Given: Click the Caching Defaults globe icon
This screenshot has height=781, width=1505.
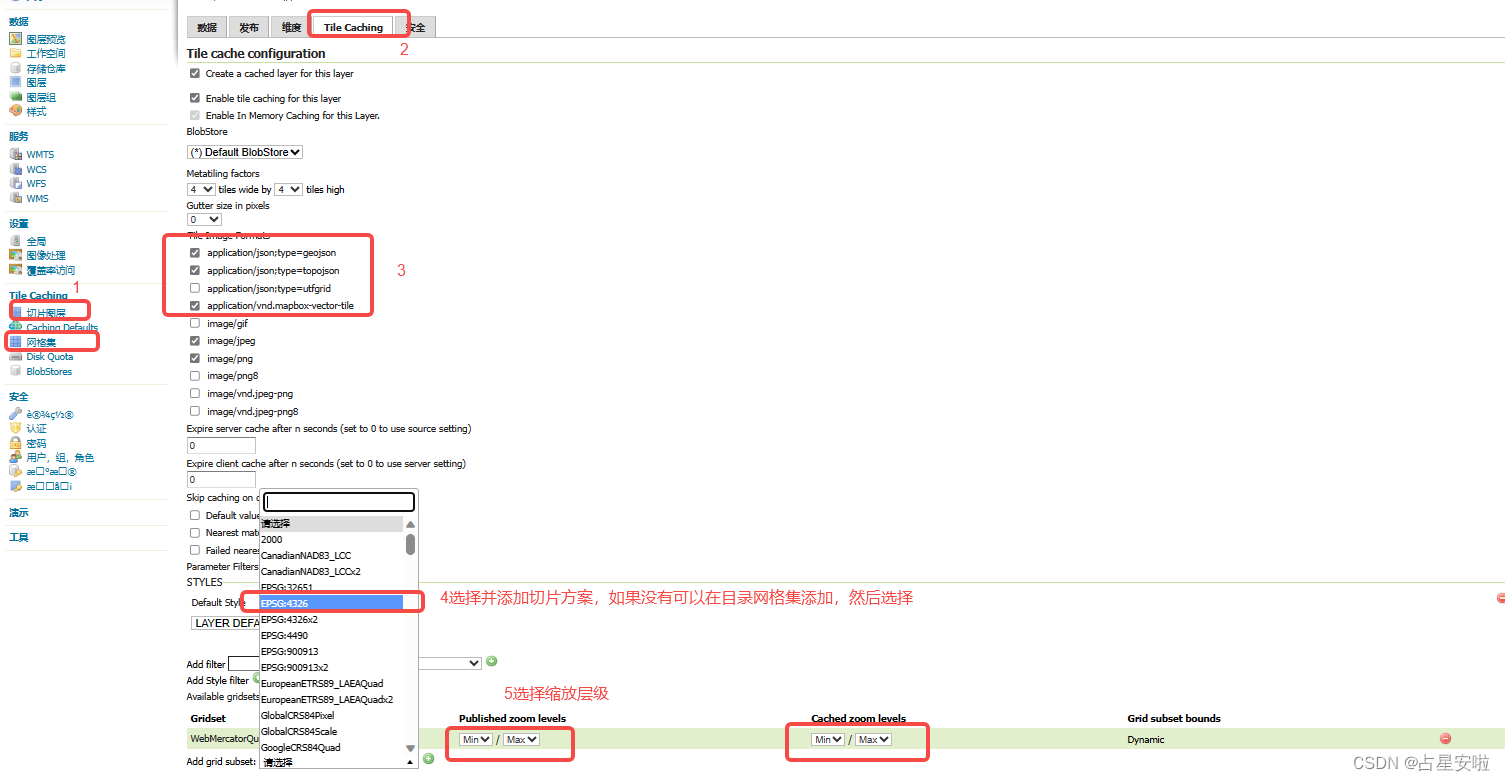Looking at the screenshot, I should 15,327.
